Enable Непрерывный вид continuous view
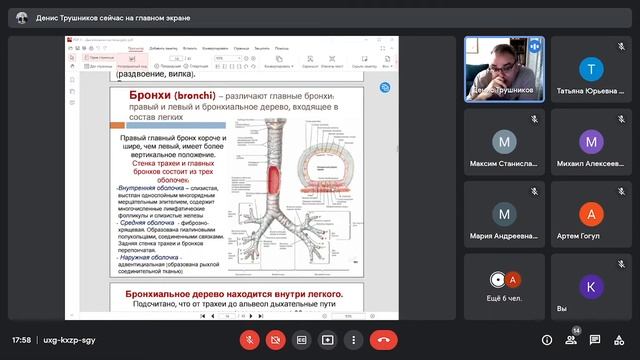 coord(132,62)
